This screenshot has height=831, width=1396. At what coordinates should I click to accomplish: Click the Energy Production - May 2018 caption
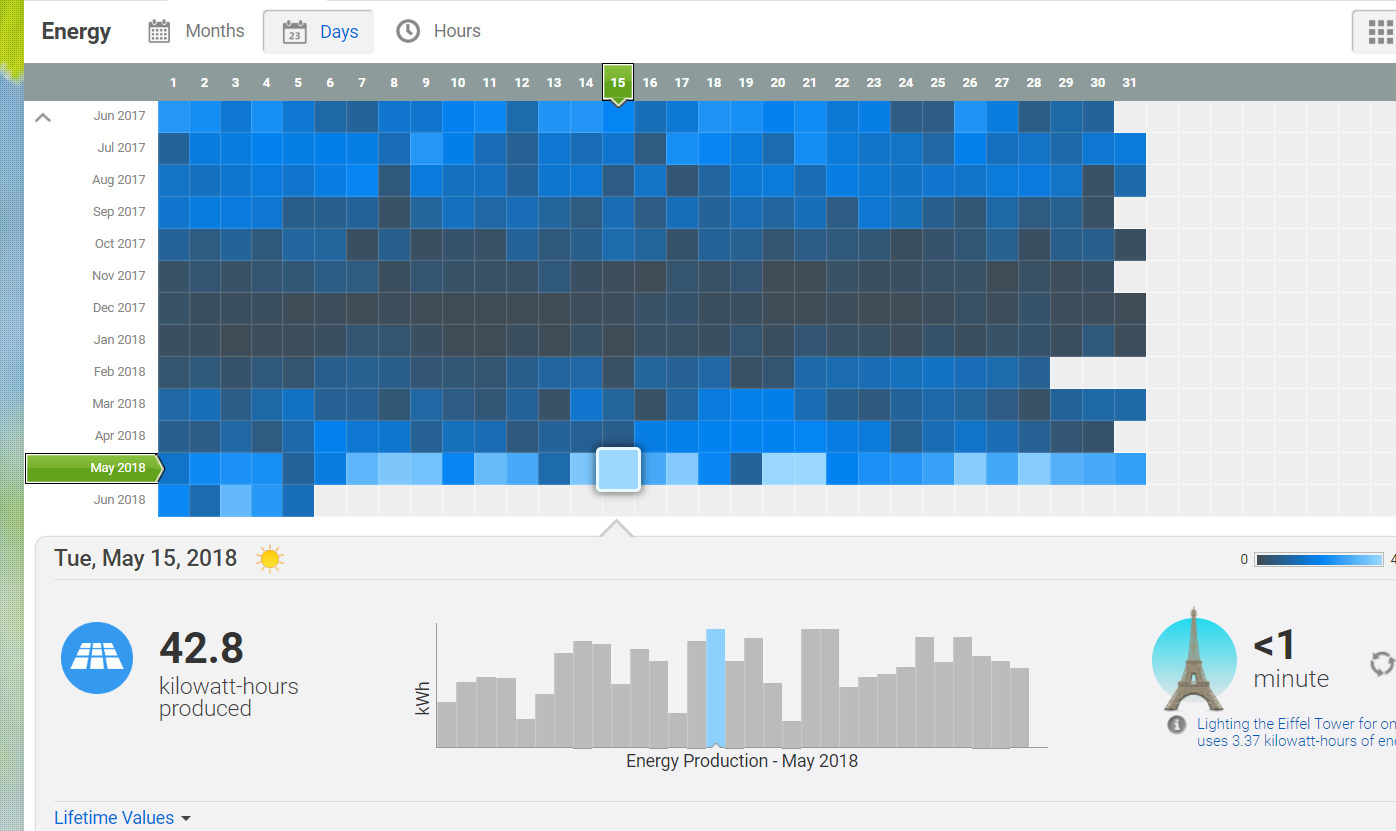click(742, 761)
